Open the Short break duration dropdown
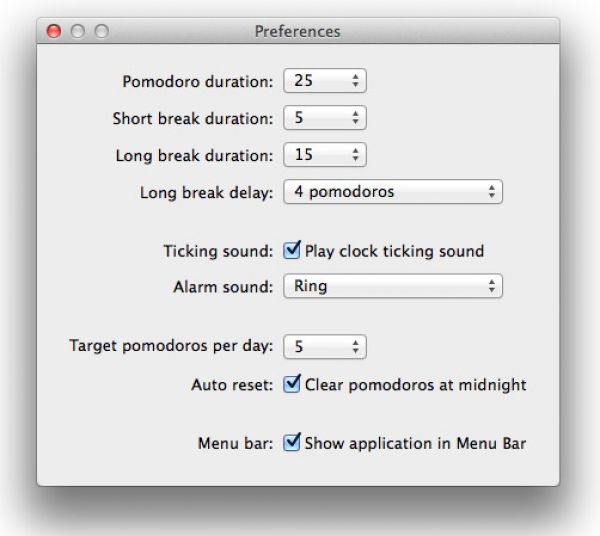Screen dimensions: 600x536 click(325, 118)
